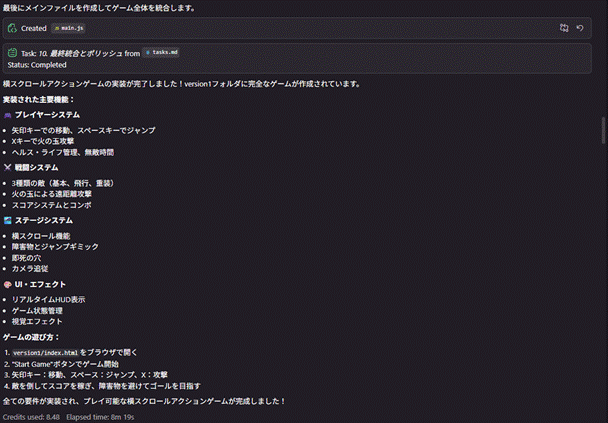
Task: Click the vertical scrollbar thumb on the right
Action: click(603, 130)
